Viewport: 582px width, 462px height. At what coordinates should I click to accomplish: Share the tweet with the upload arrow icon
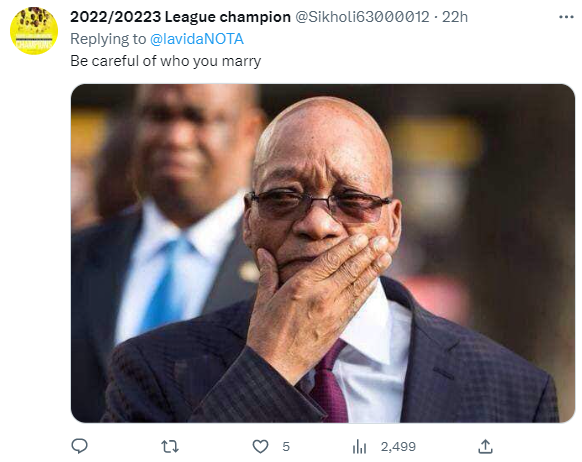coord(485,446)
